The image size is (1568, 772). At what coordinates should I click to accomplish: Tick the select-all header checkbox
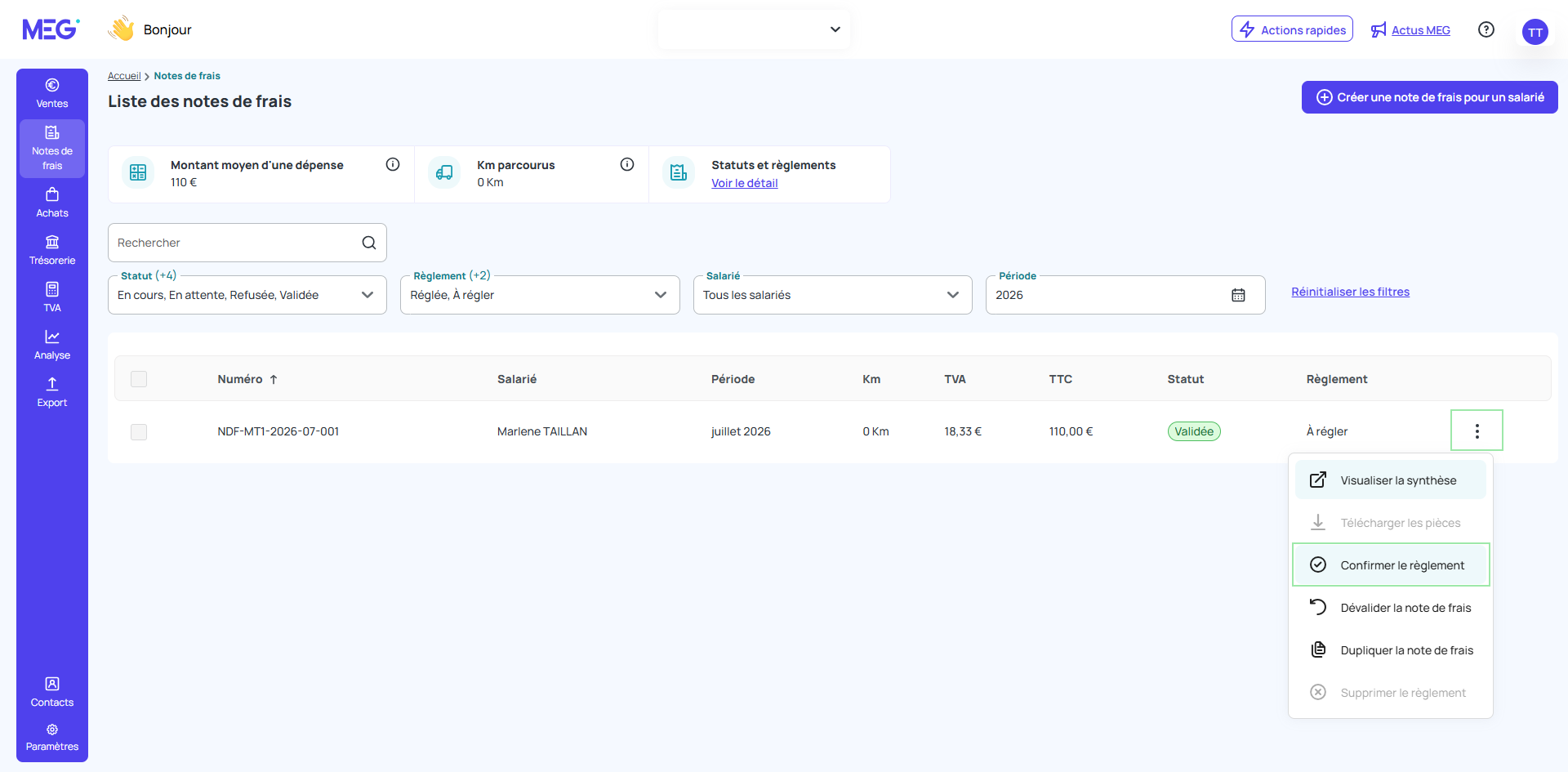[x=139, y=379]
